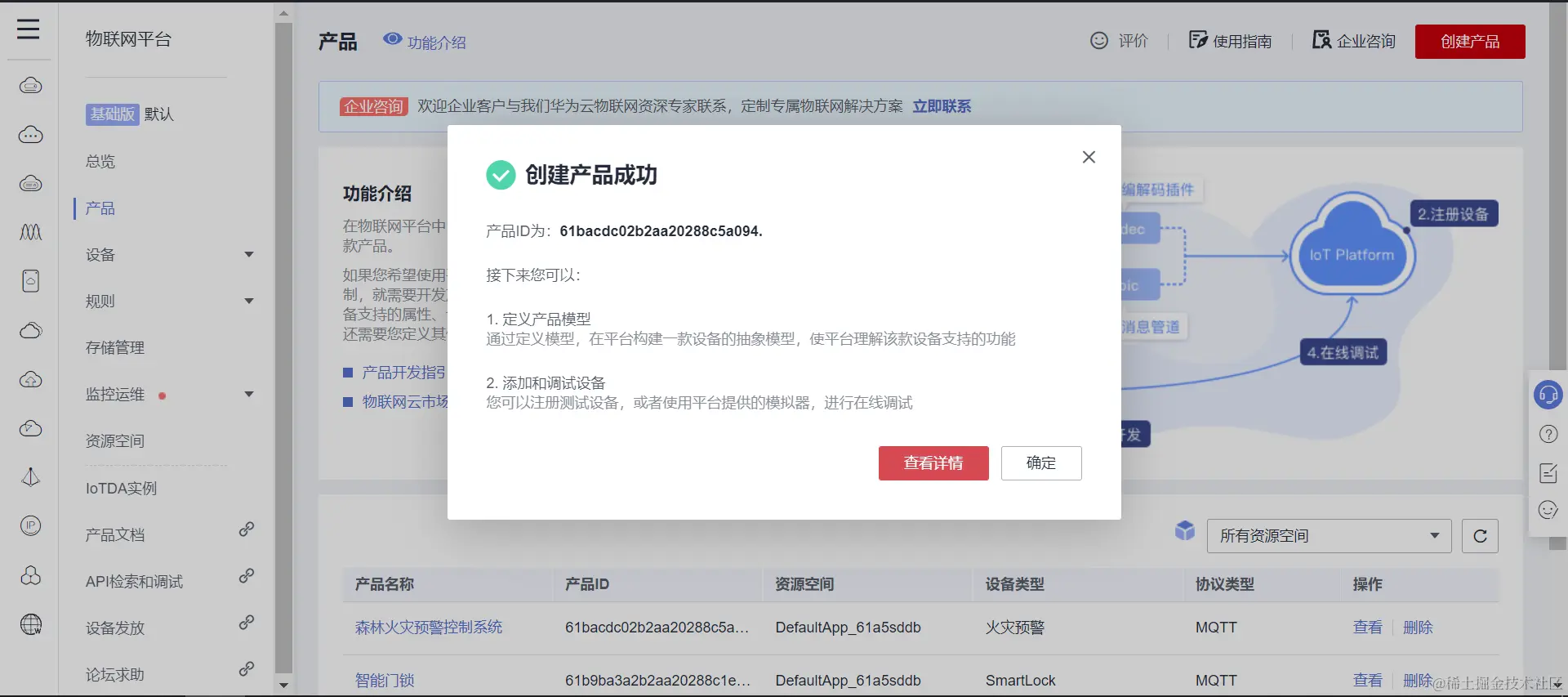Screen dimensions: 1568x697
Task: Click product ID 61bacdc02b2aa20288c5a094 in dialog
Action: pyautogui.click(x=661, y=231)
